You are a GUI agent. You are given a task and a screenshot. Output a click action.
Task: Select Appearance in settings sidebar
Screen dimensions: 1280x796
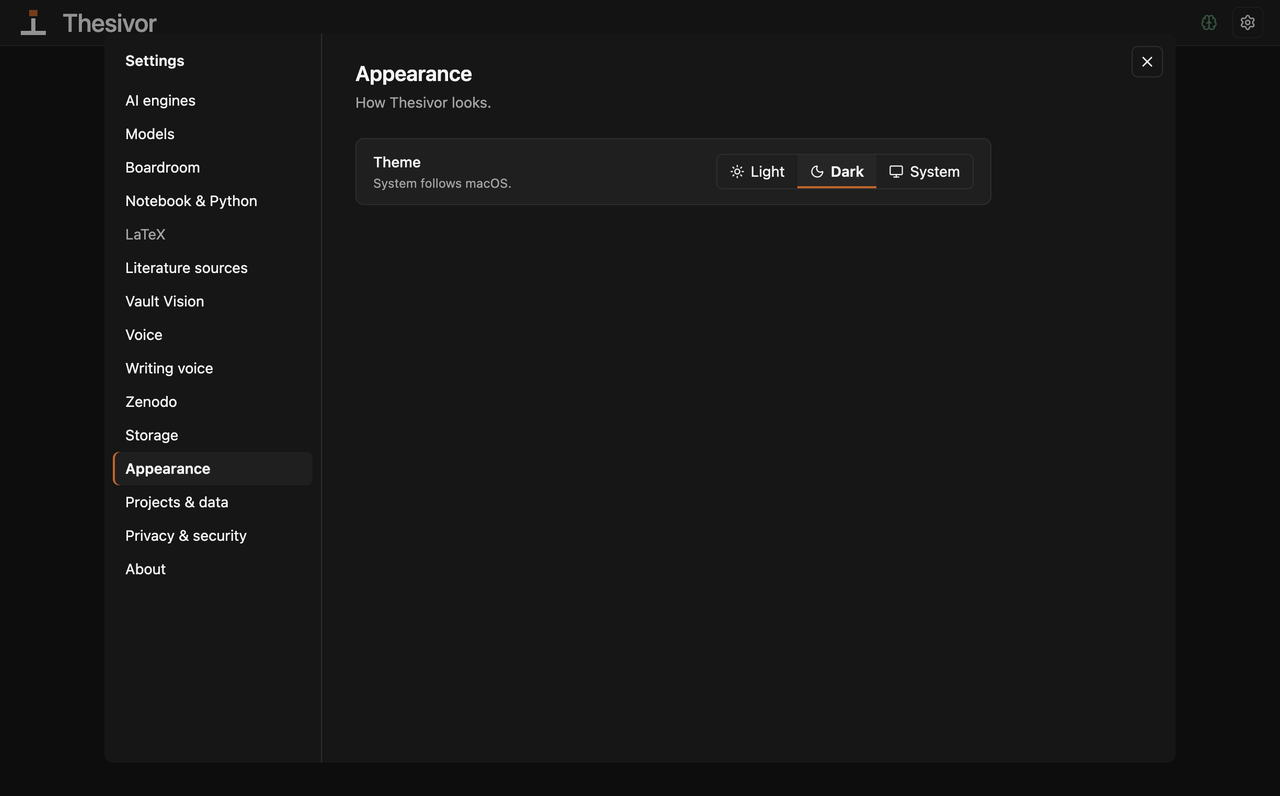(212, 469)
